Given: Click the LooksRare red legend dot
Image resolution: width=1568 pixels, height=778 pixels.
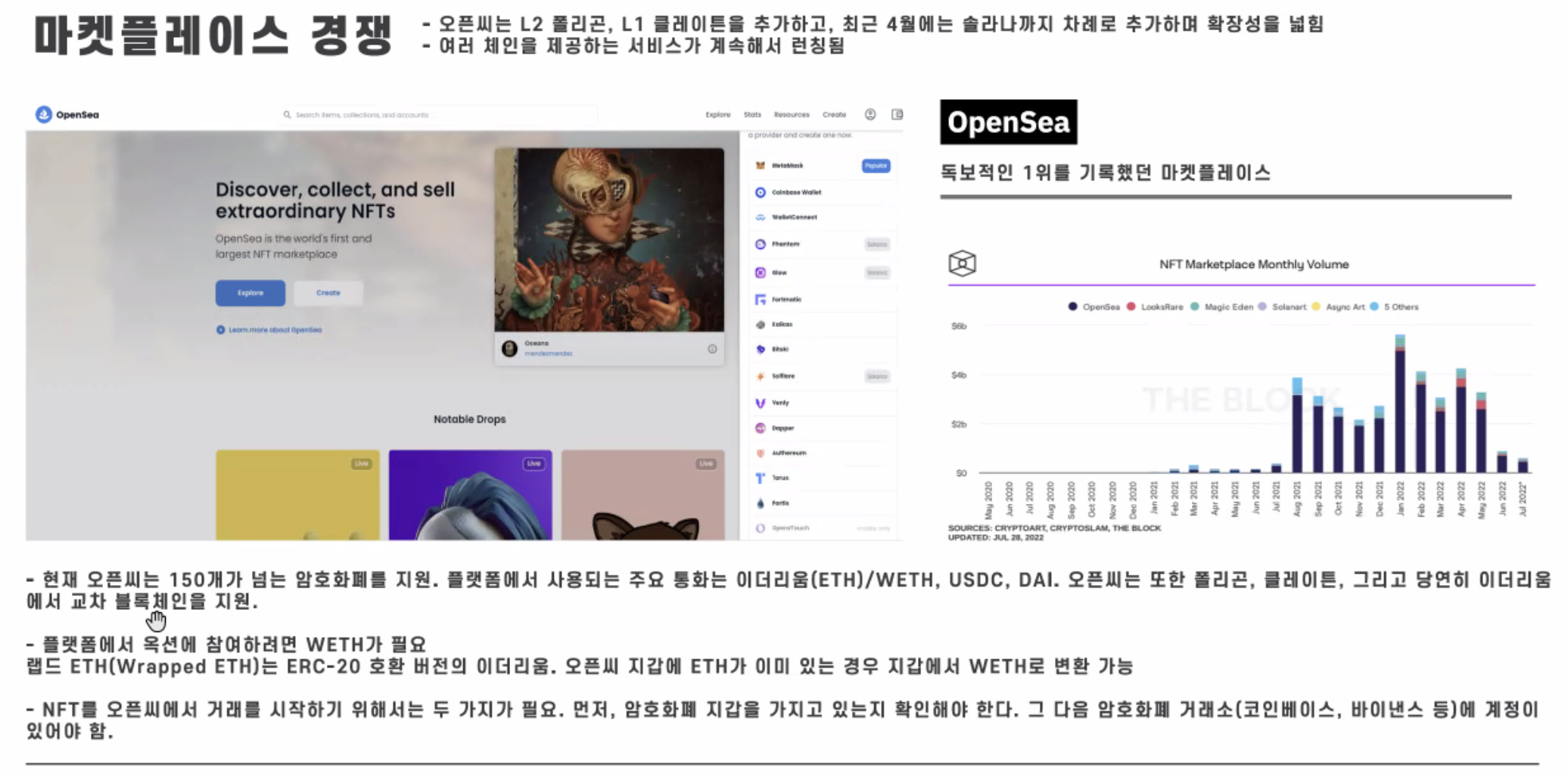Looking at the screenshot, I should [x=1131, y=307].
